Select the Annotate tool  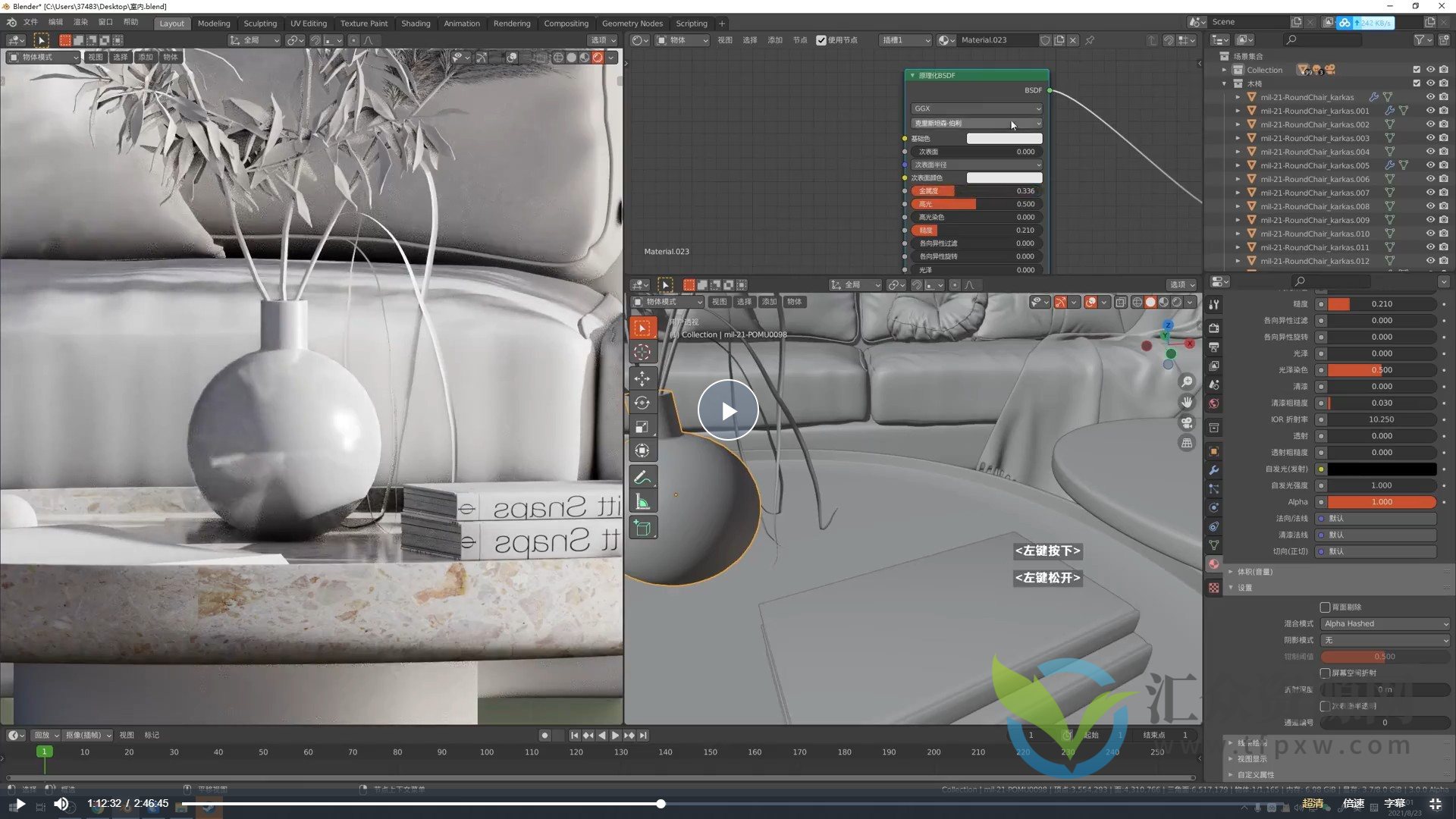(x=642, y=475)
